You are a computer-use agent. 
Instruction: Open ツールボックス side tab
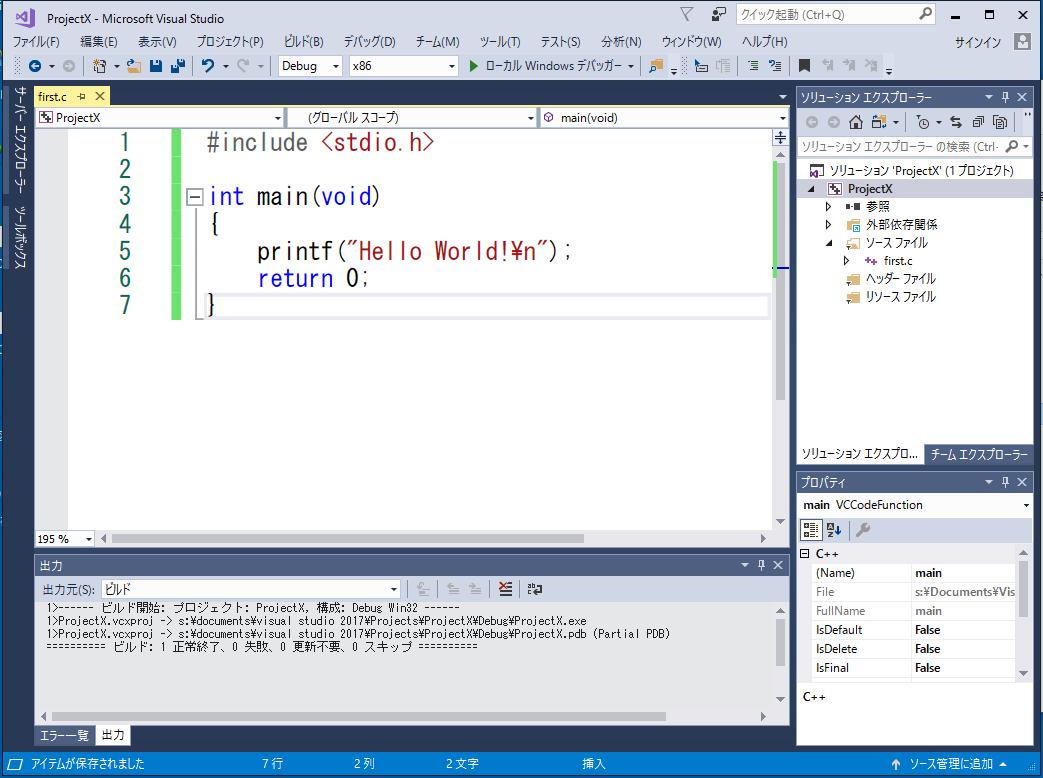(x=21, y=237)
